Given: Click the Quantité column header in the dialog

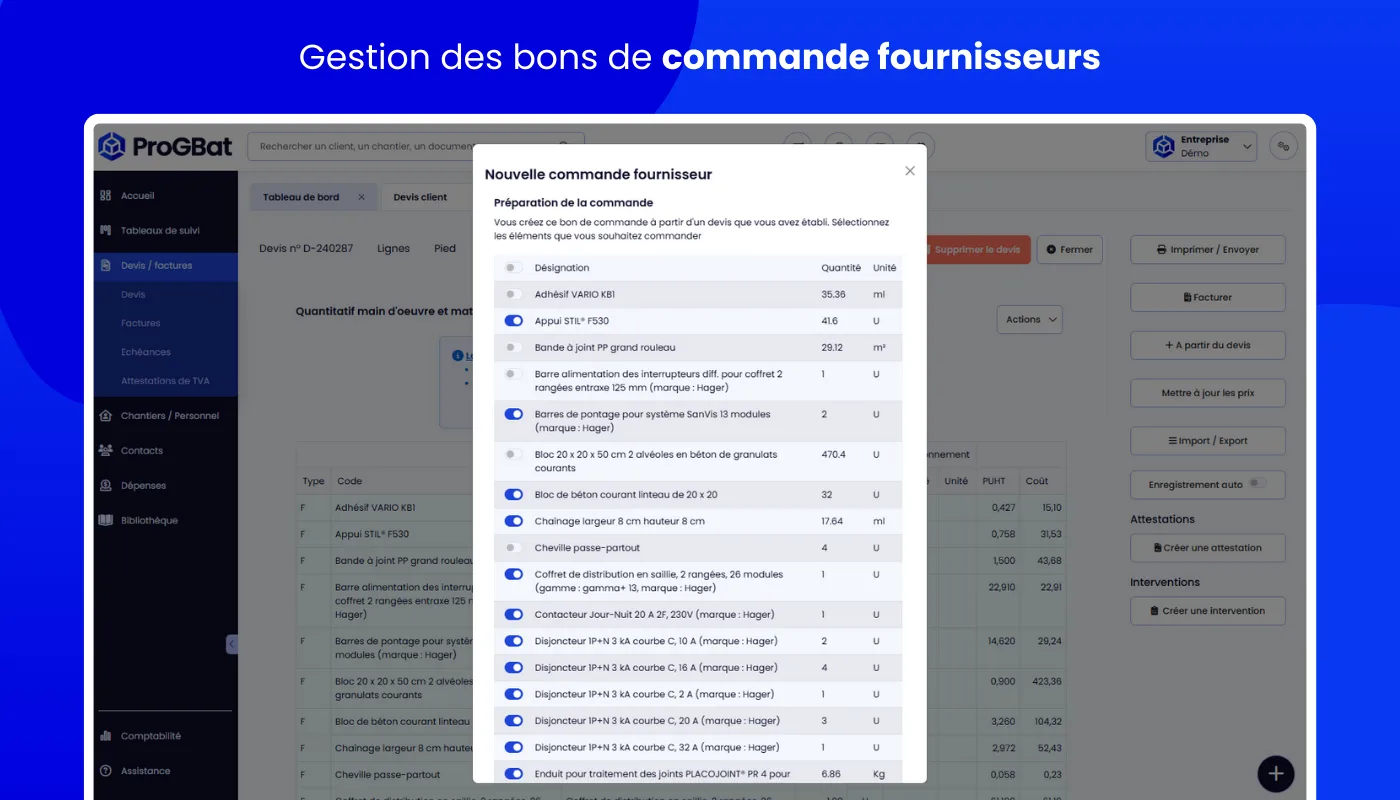Looking at the screenshot, I should click(x=841, y=268).
